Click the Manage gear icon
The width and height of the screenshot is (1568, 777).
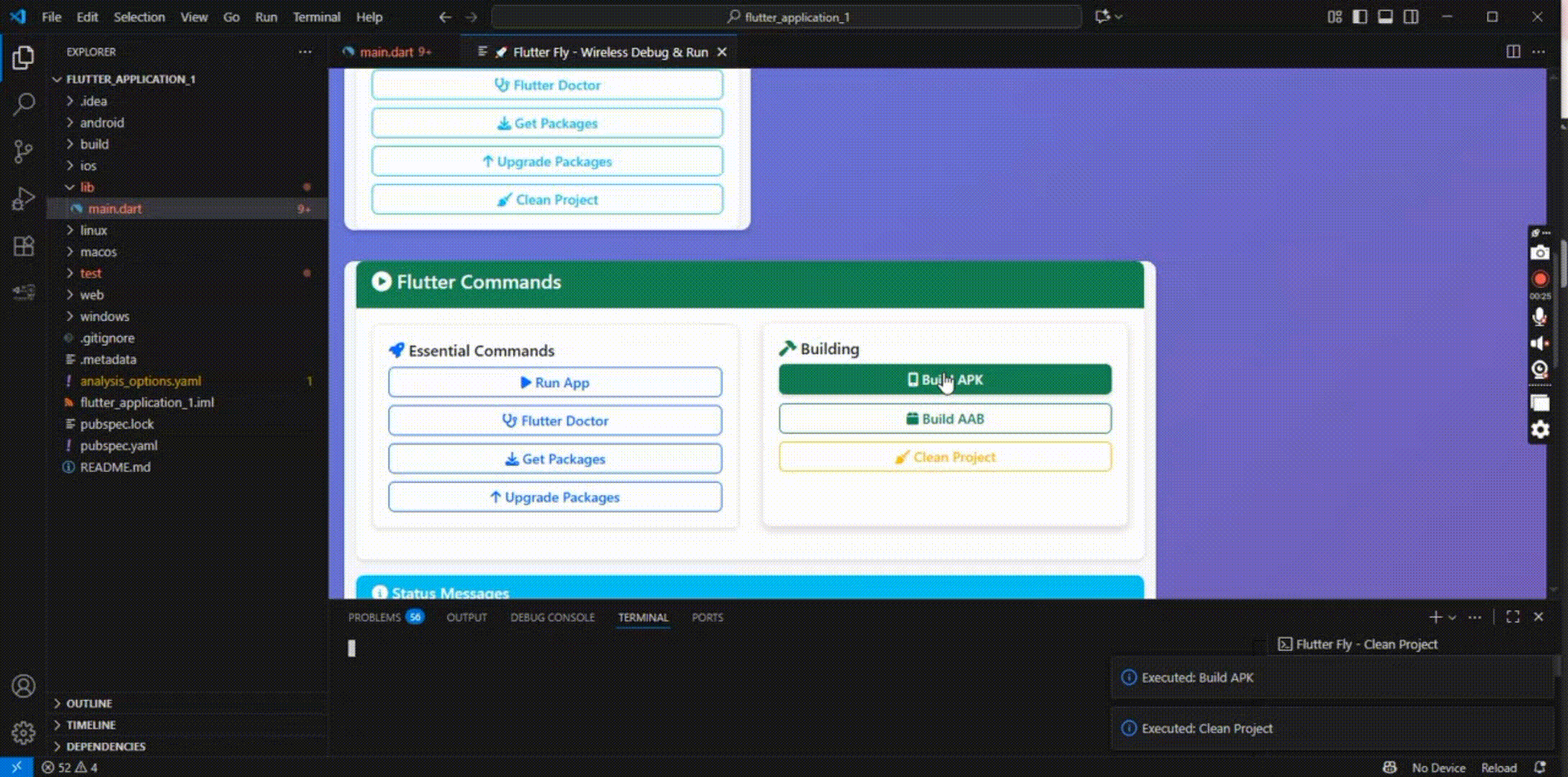(23, 732)
